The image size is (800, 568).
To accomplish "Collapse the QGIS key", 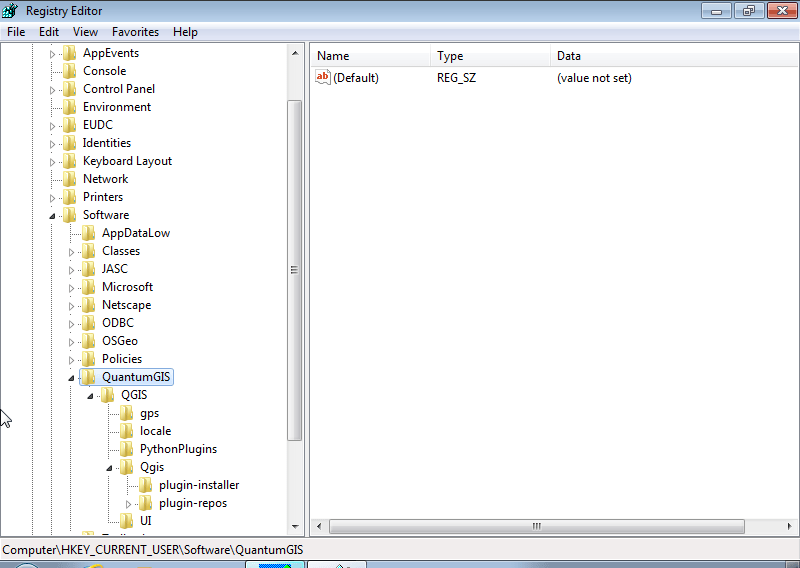I will coord(90,396).
